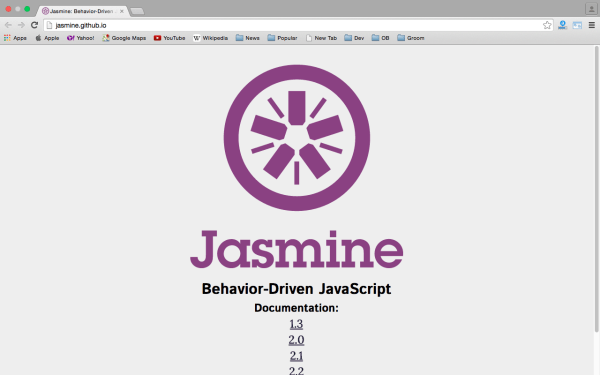Click the Jasmine flower logo image

tap(297, 138)
